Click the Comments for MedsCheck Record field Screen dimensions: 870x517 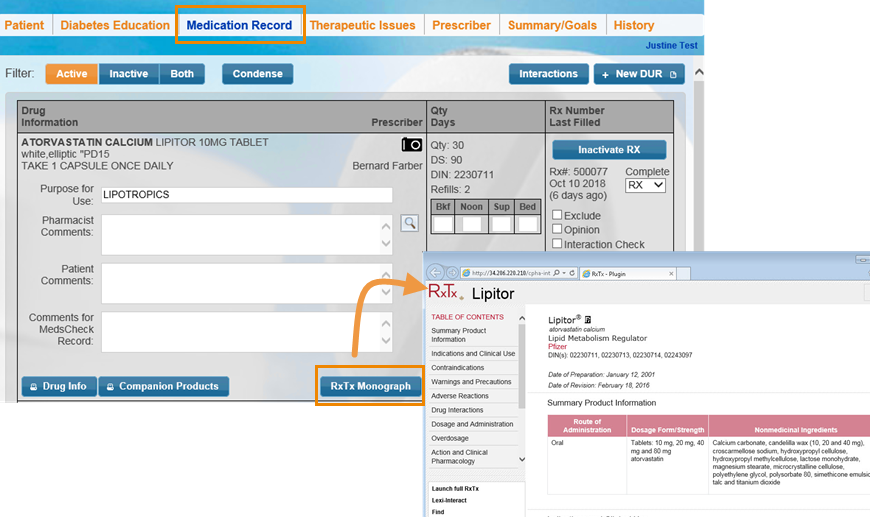pos(247,332)
